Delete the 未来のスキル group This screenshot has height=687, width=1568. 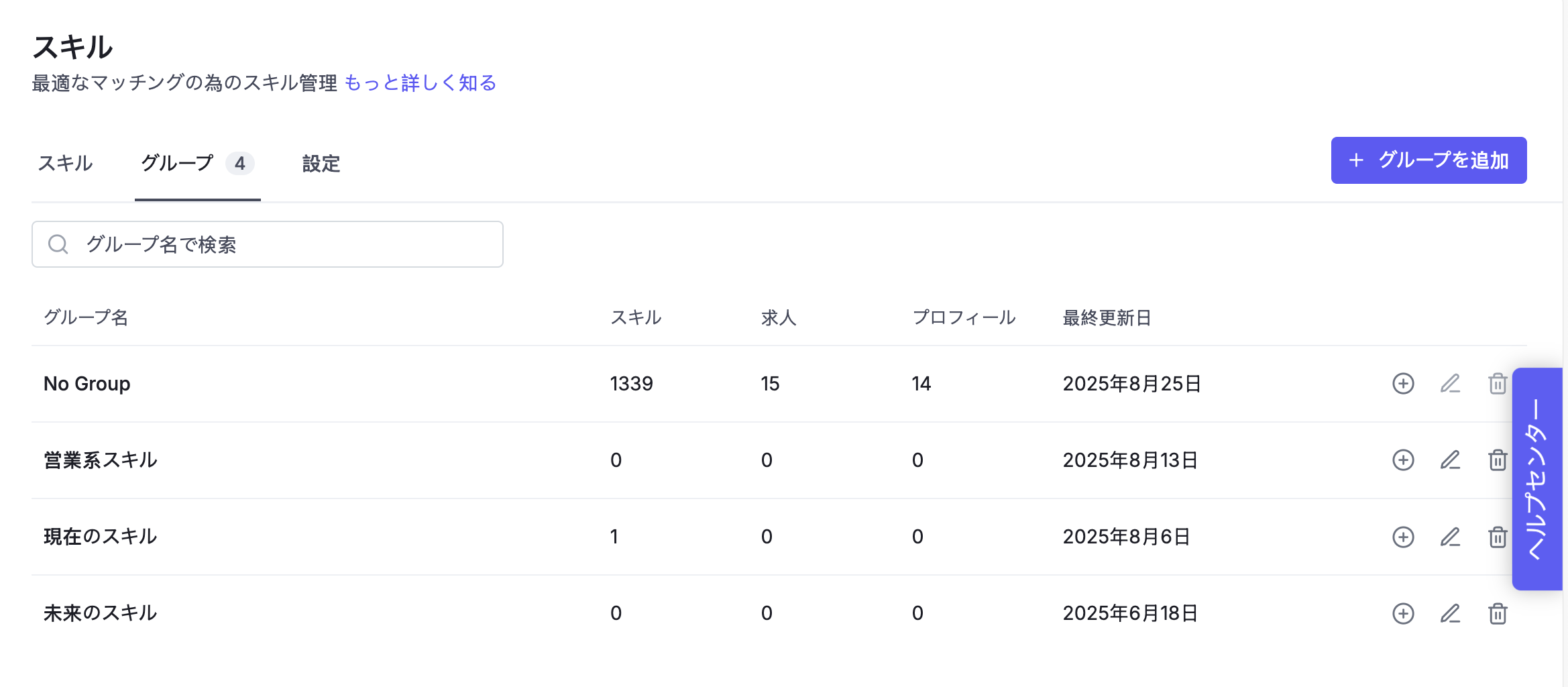pyautogui.click(x=1497, y=613)
